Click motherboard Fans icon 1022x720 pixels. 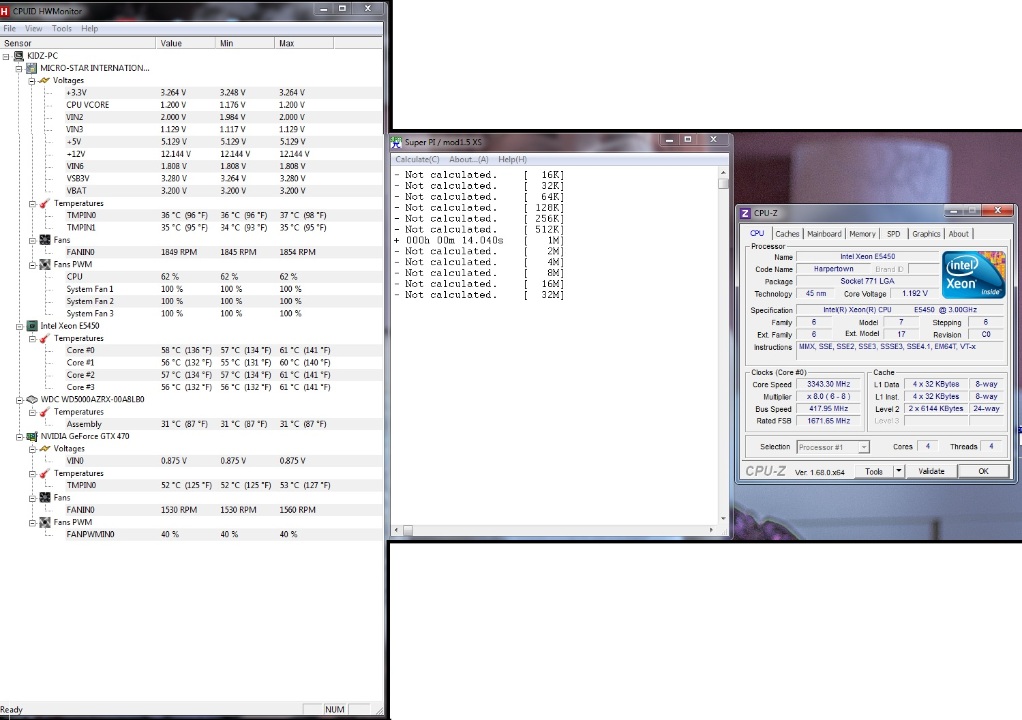point(44,240)
